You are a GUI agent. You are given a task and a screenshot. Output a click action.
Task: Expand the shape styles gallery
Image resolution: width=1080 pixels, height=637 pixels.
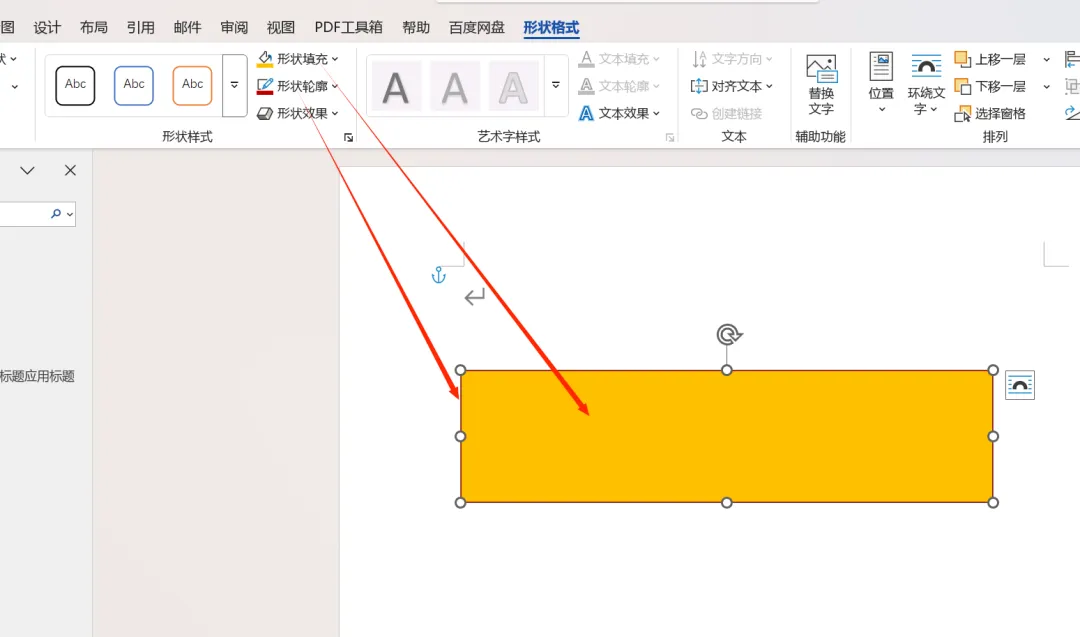pyautogui.click(x=234, y=85)
